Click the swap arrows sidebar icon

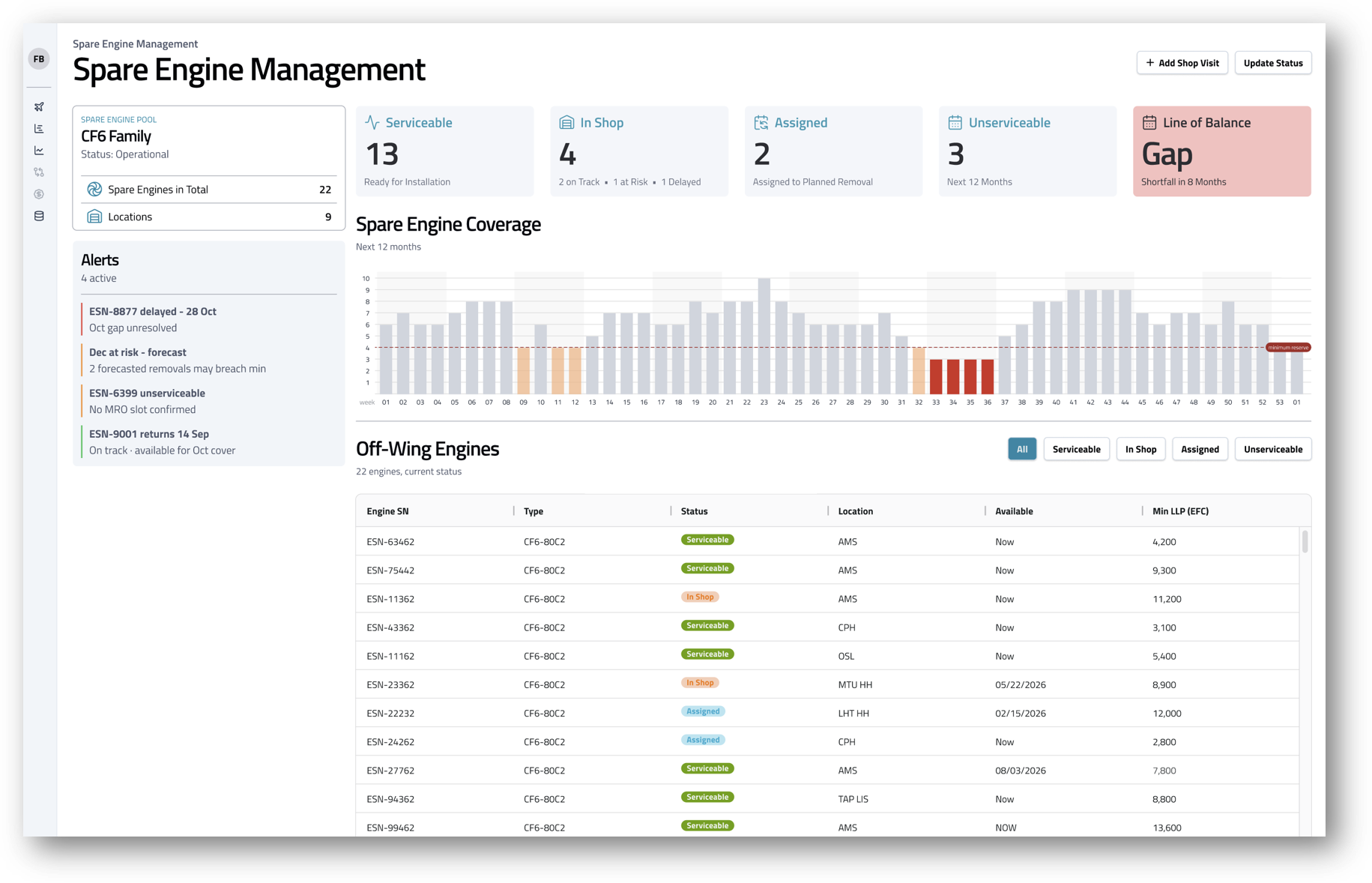click(39, 172)
